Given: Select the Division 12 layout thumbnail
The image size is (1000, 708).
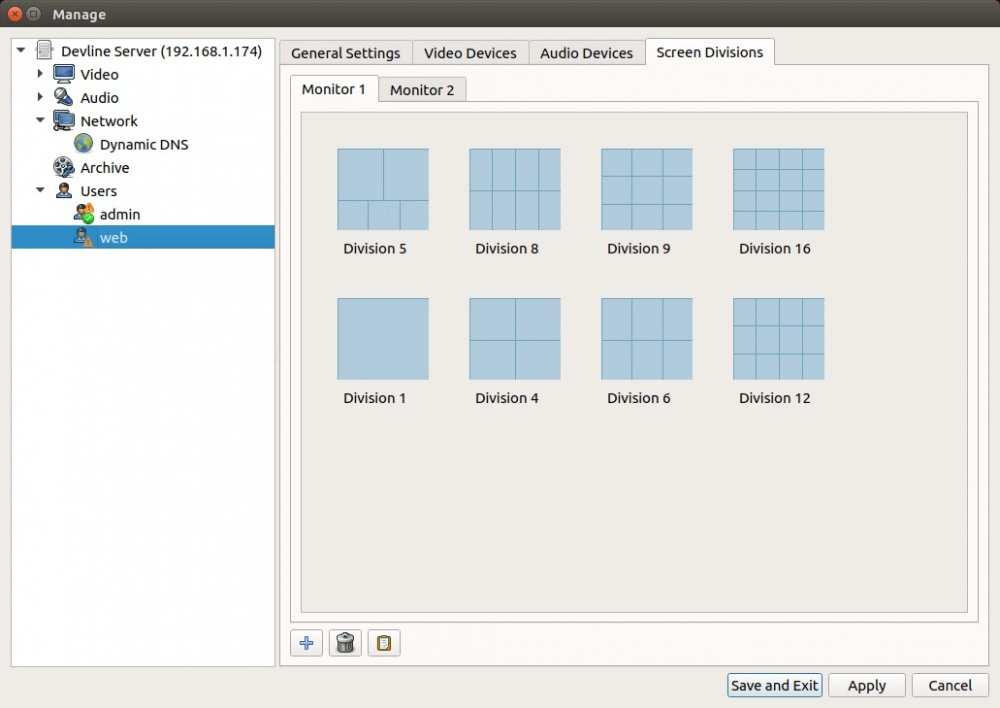Looking at the screenshot, I should click(x=779, y=339).
